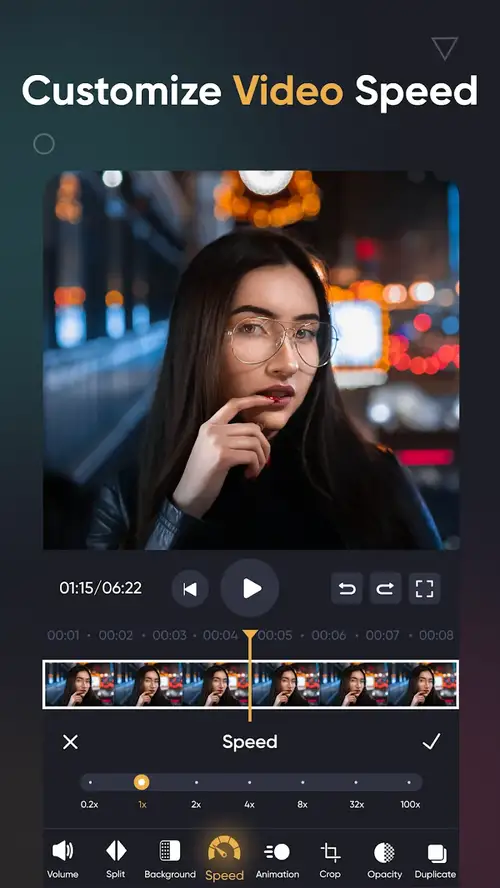Click the 00:07 timeline ruler mark
This screenshot has height=888, width=500.
382,635
